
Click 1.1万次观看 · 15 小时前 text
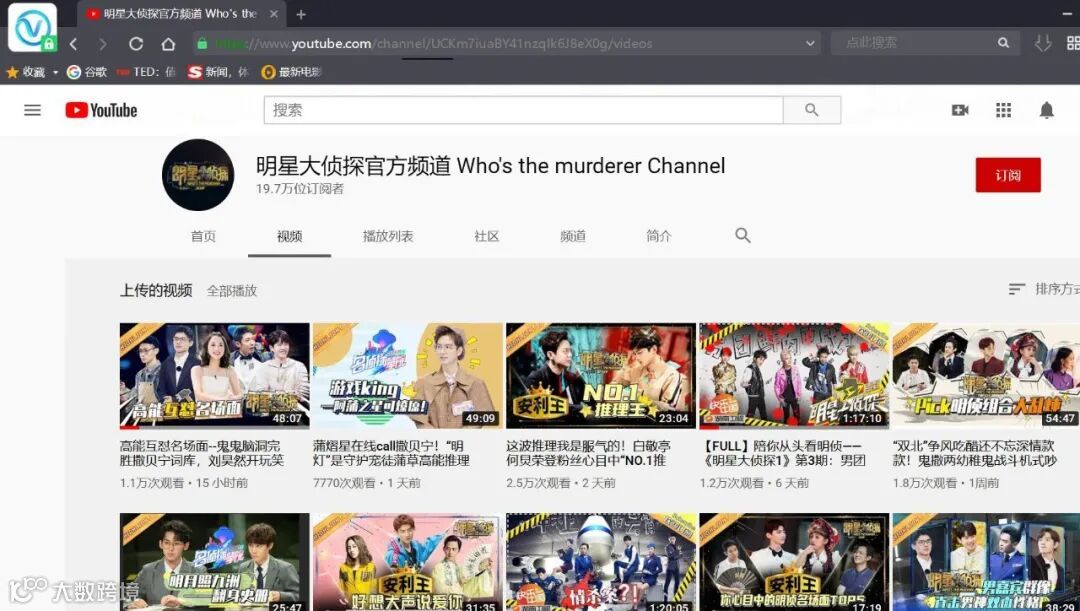tap(184, 483)
